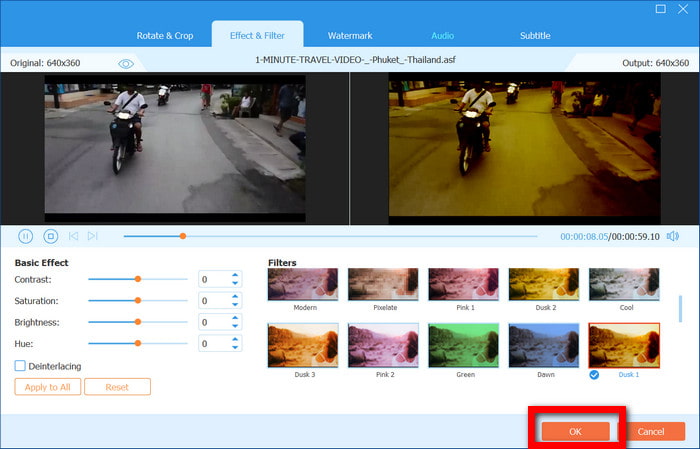Enable the Deinterlacing checkbox
This screenshot has width=700, height=449.
(21, 366)
